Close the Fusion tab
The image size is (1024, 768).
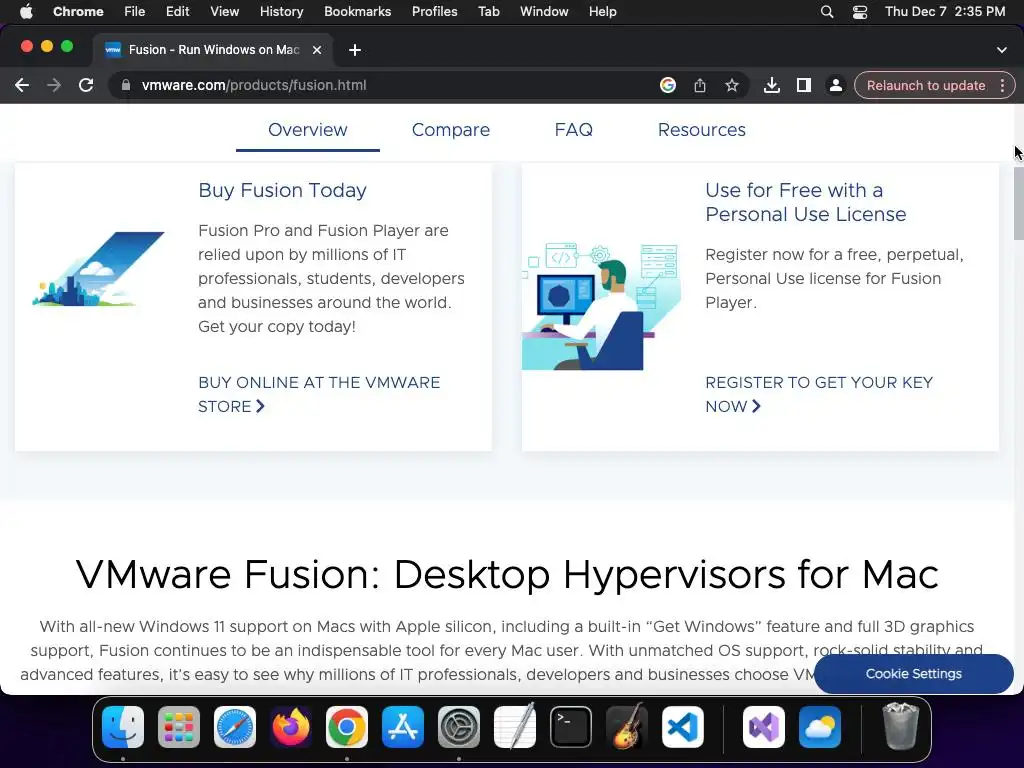[x=317, y=50]
